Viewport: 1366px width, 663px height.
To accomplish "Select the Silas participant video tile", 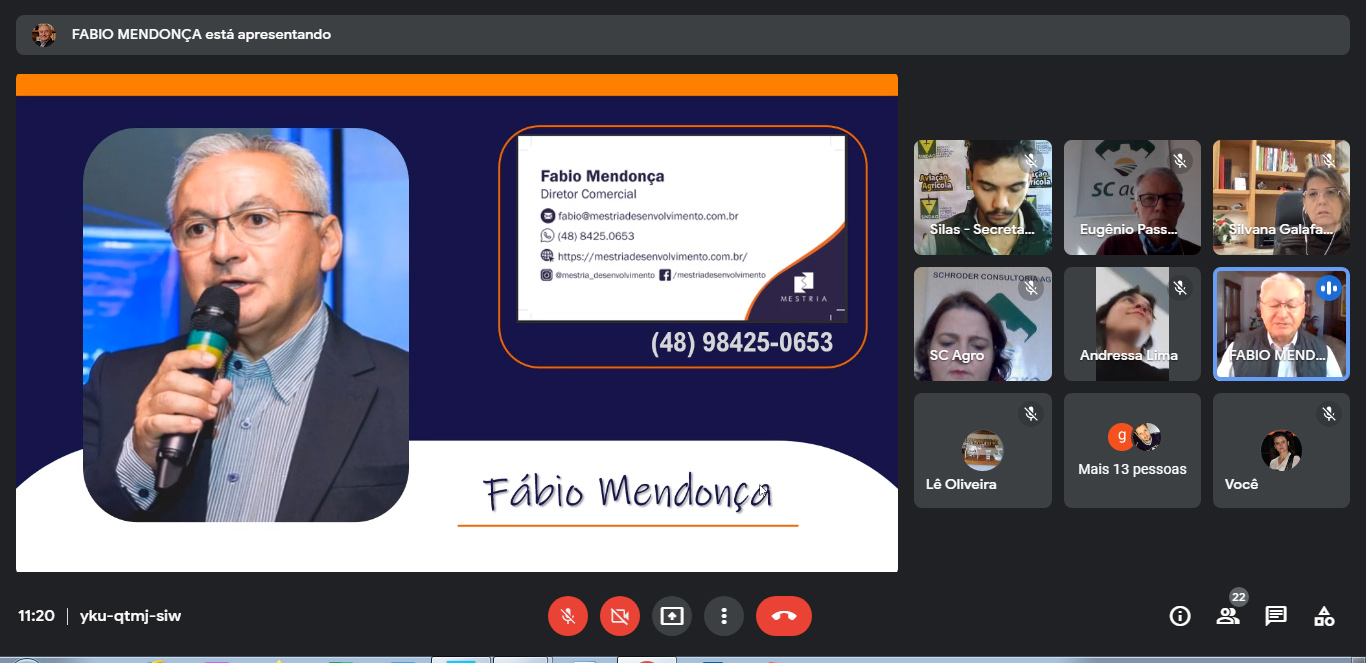I will 982,197.
